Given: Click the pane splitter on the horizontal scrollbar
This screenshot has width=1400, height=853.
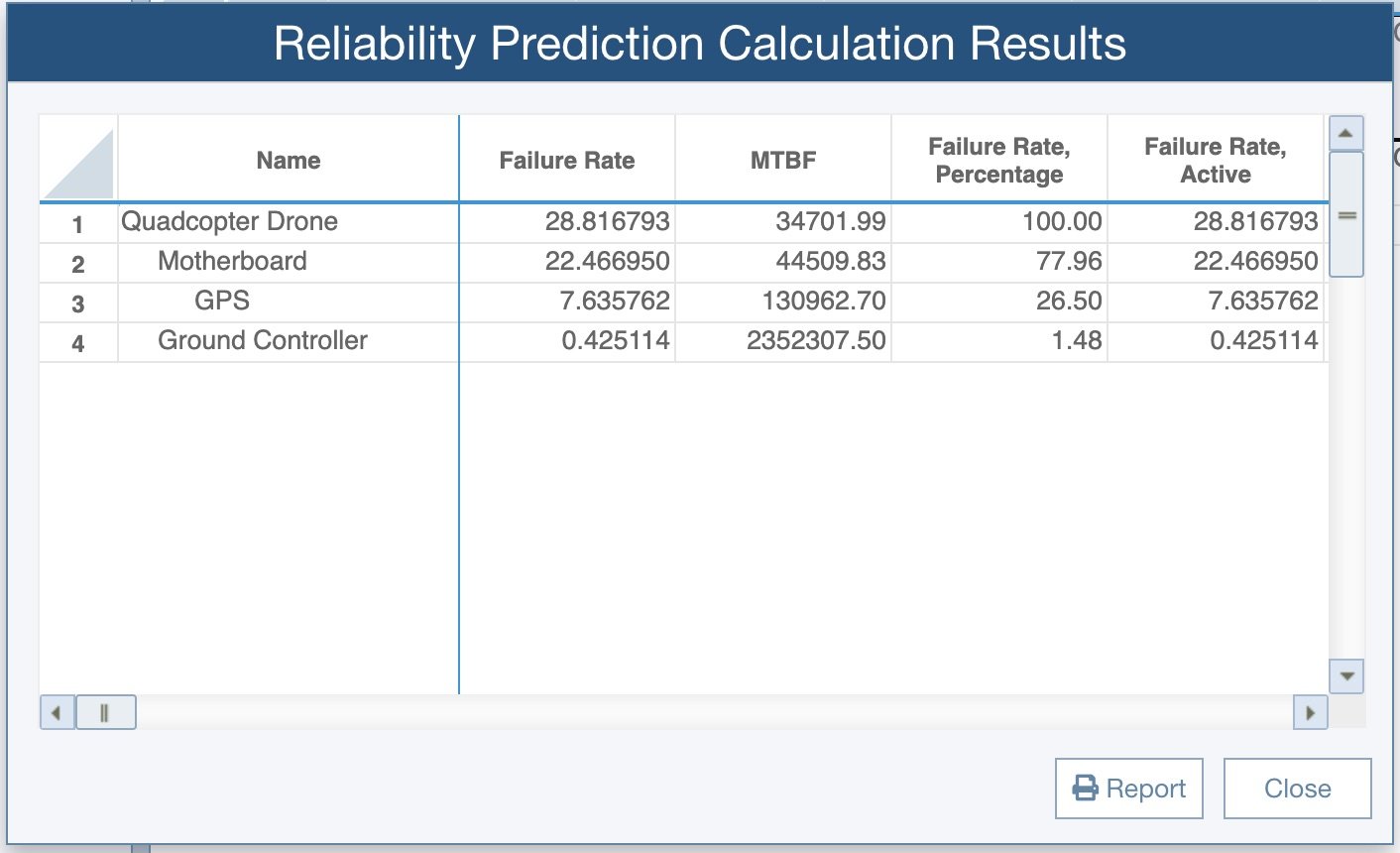Looking at the screenshot, I should tap(106, 712).
